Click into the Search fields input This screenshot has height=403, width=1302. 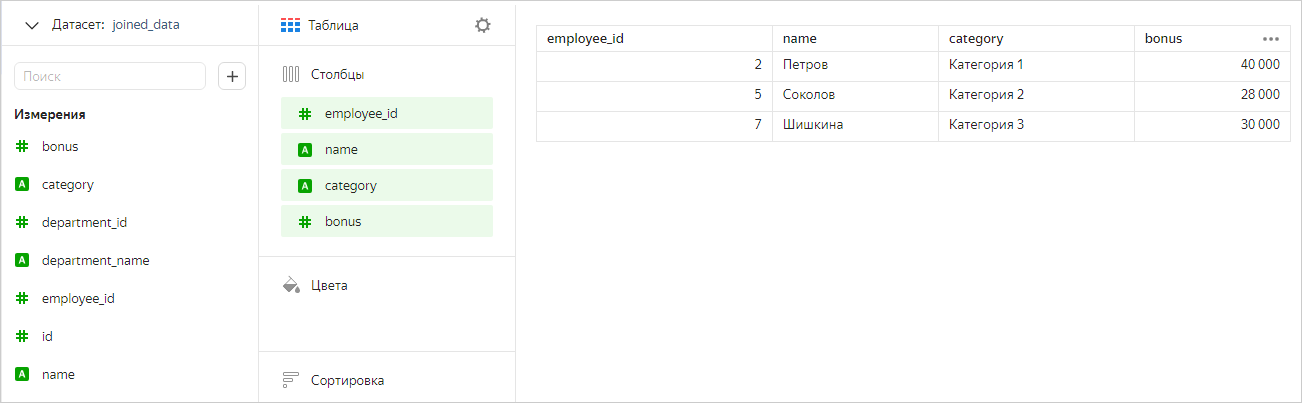pos(110,76)
